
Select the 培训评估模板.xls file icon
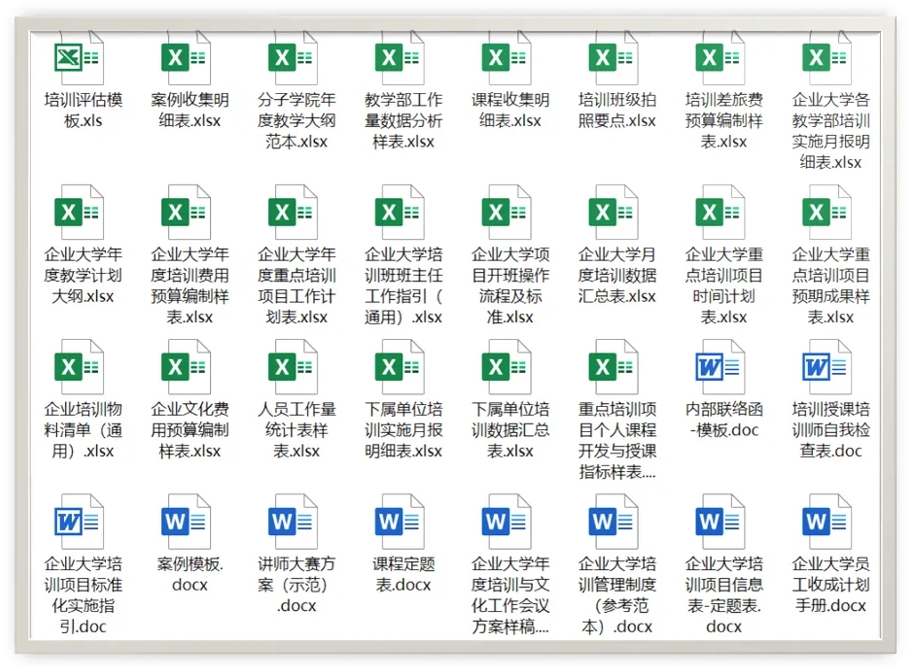click(x=79, y=57)
